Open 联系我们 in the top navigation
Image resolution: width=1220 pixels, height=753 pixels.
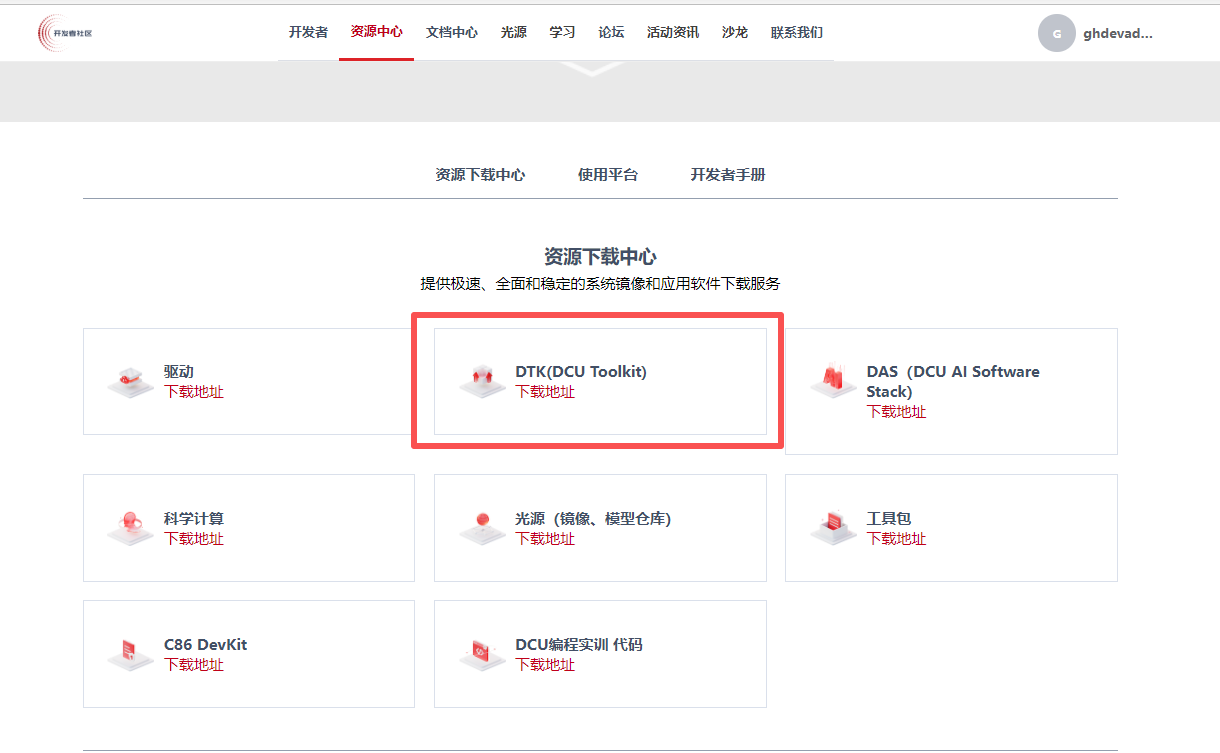click(796, 32)
